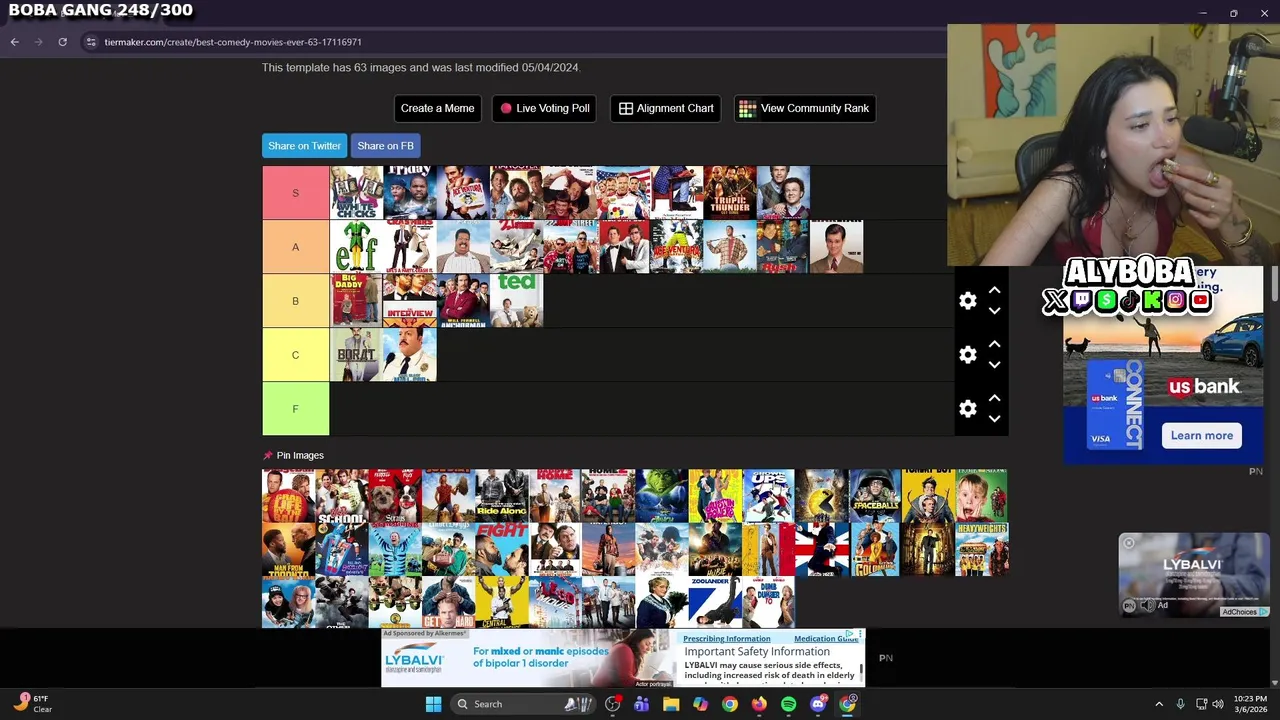The image size is (1280, 720).
Task: Select the yellow C tier label
Action: coord(295,355)
